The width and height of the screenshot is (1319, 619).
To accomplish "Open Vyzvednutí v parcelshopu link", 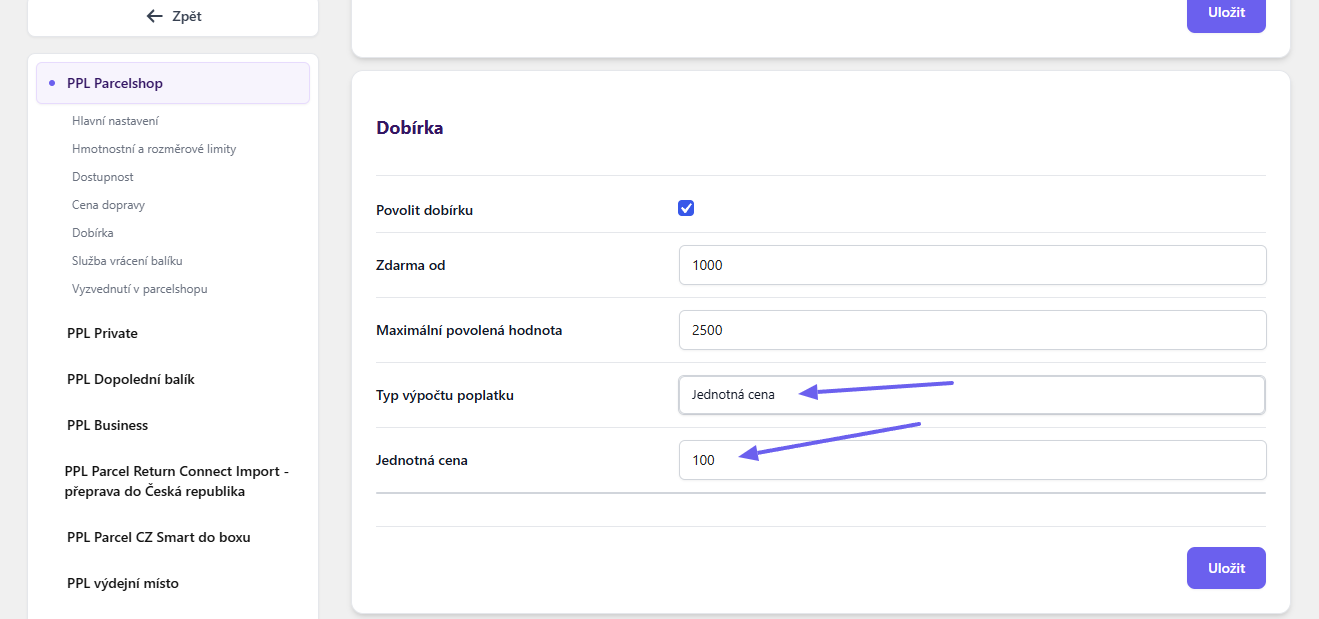I will [x=140, y=289].
